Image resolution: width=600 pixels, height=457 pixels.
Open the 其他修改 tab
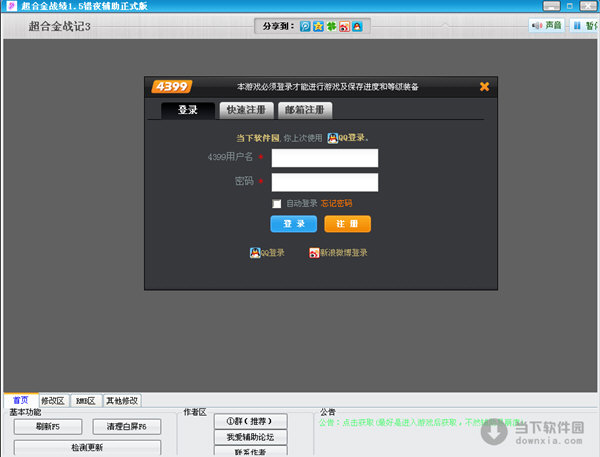[x=122, y=400]
